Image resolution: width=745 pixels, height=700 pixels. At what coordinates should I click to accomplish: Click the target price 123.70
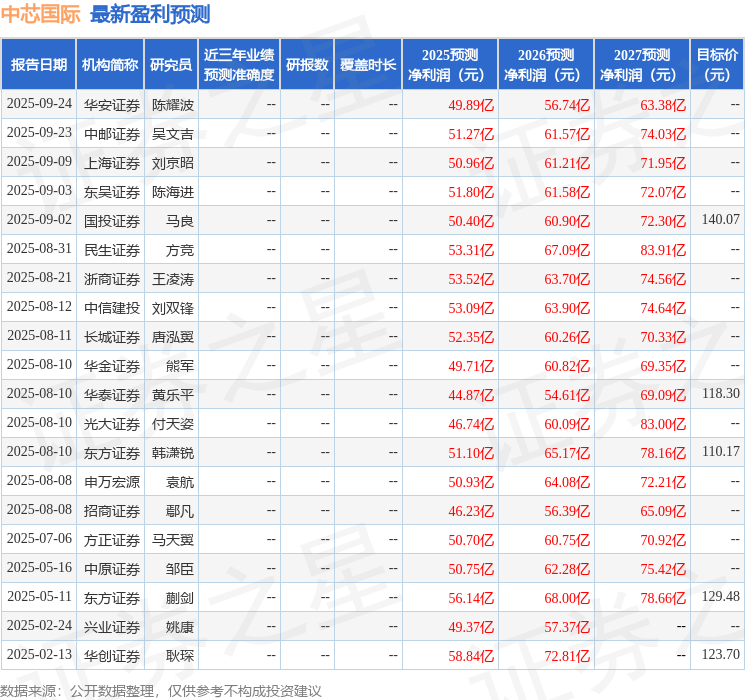coord(721,654)
